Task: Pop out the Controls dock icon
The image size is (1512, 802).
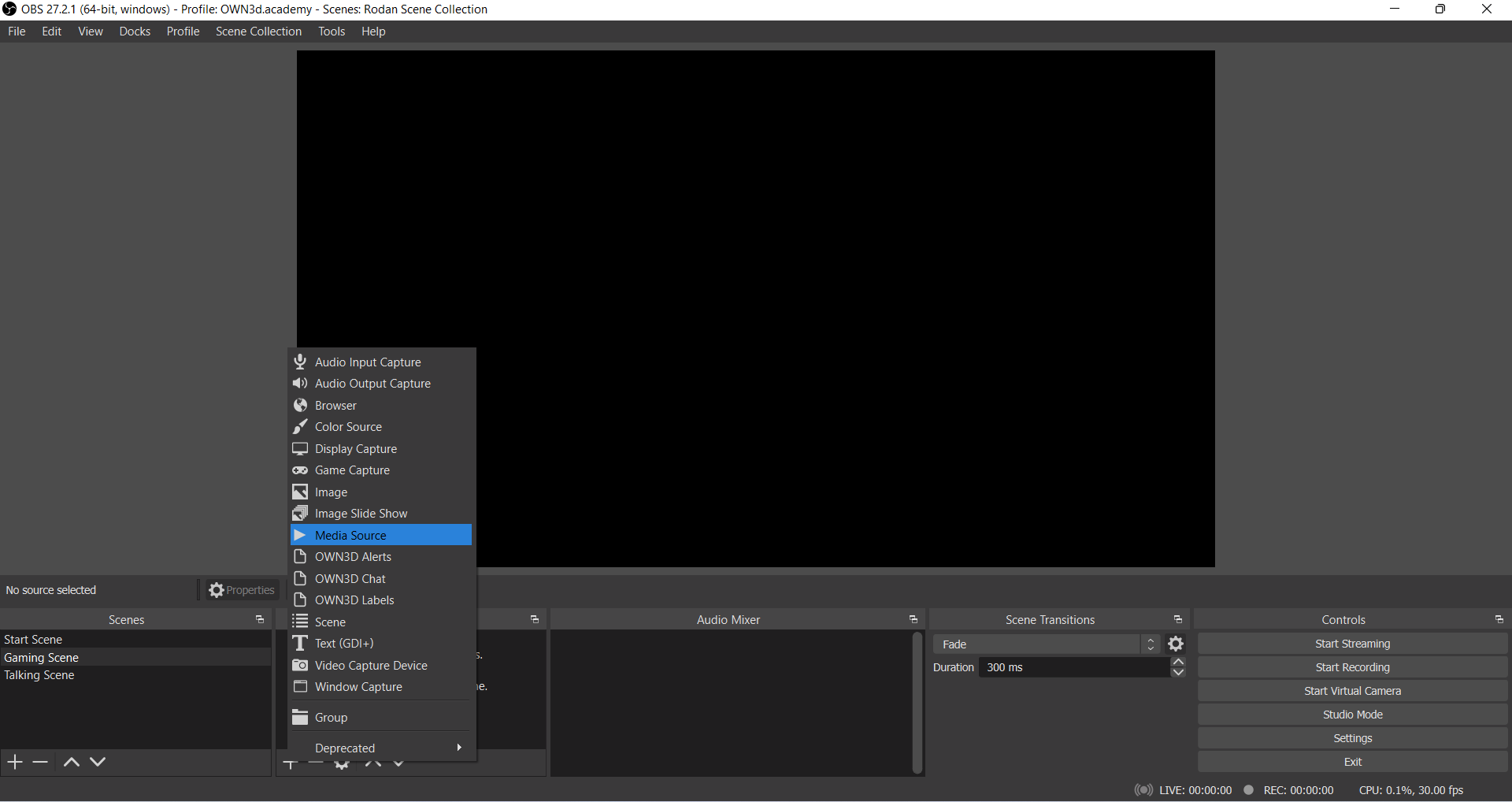Action: (1499, 620)
